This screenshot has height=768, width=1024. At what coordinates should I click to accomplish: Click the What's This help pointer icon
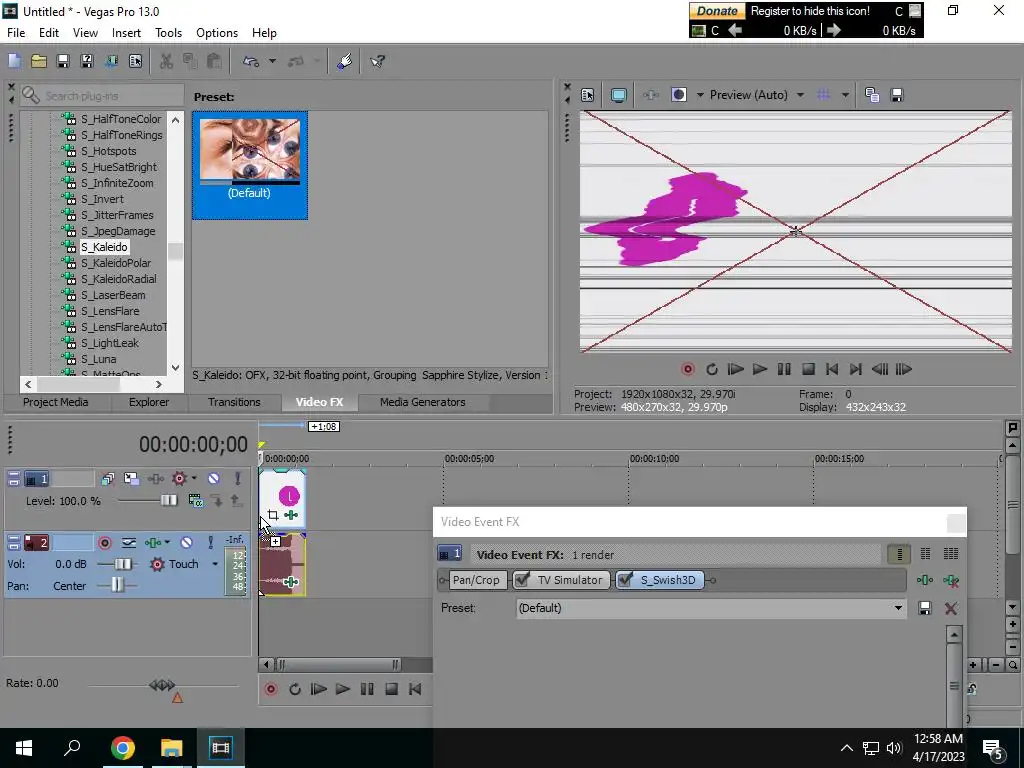coord(377,61)
